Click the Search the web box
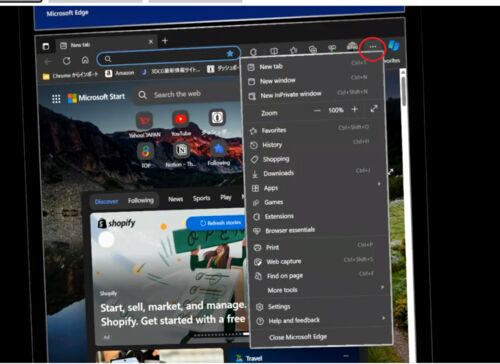Image resolution: width=500 pixels, height=364 pixels. (x=188, y=94)
